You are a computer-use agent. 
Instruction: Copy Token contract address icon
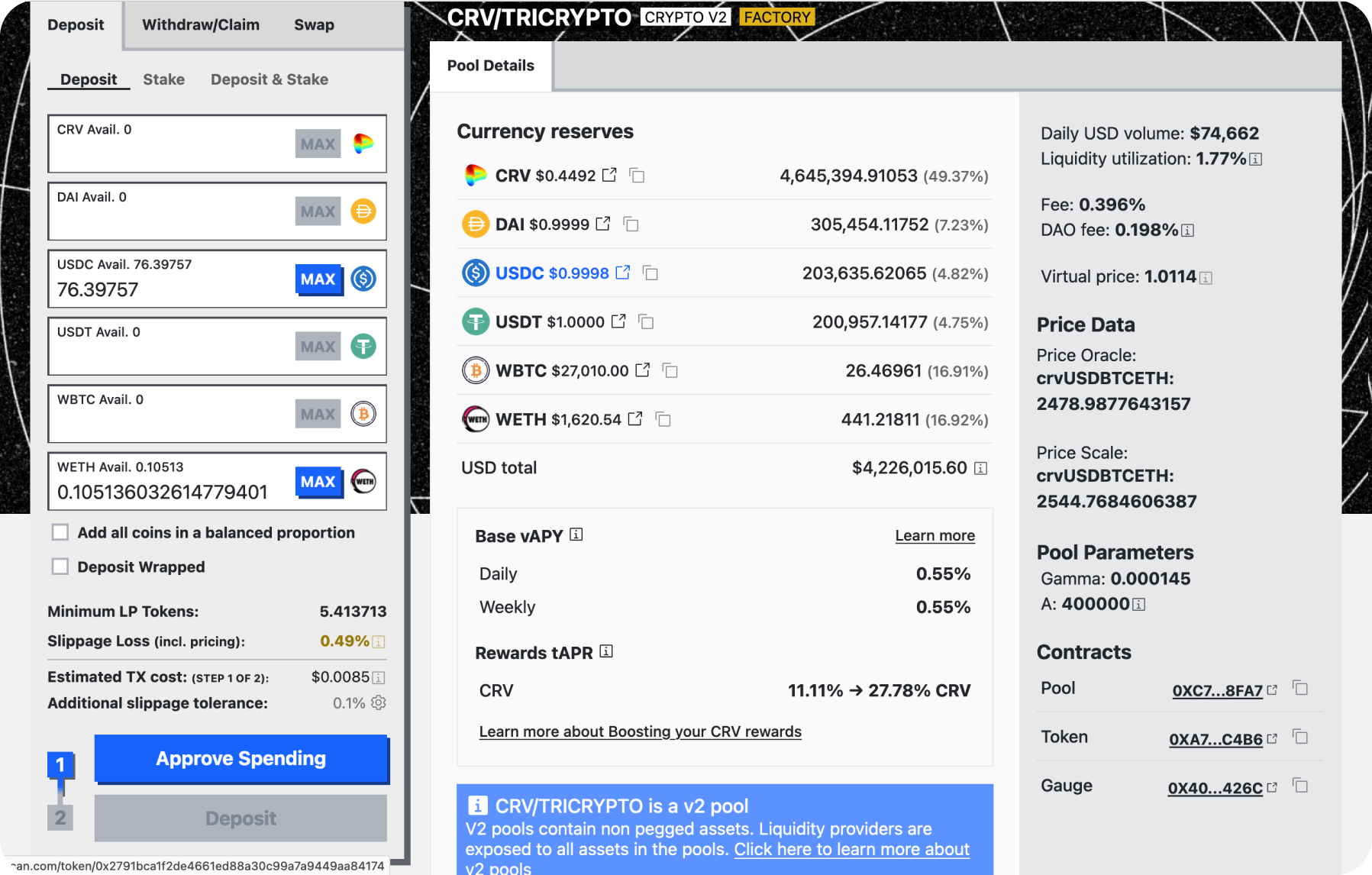(x=1300, y=737)
